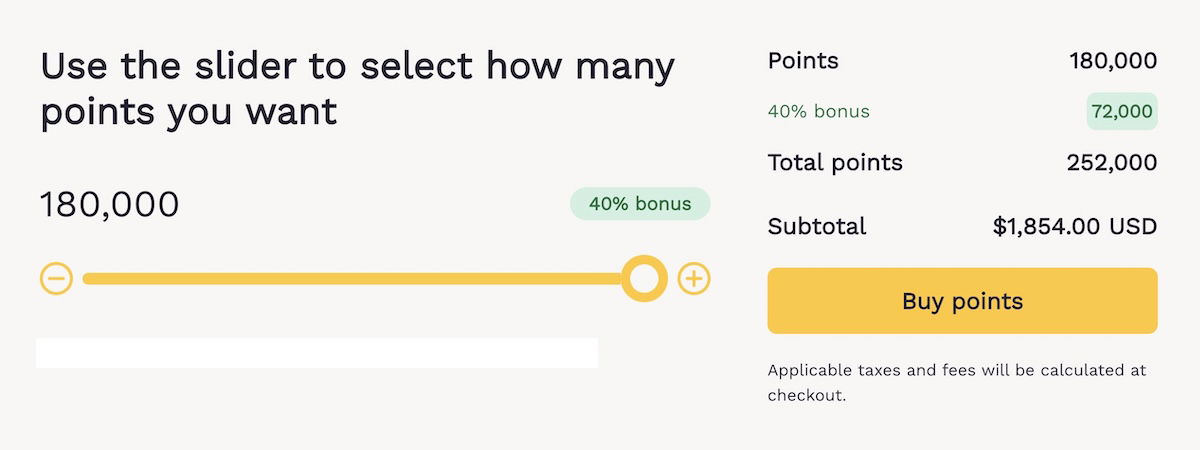
Task: Click the 252,000 total points value
Action: tap(1112, 162)
